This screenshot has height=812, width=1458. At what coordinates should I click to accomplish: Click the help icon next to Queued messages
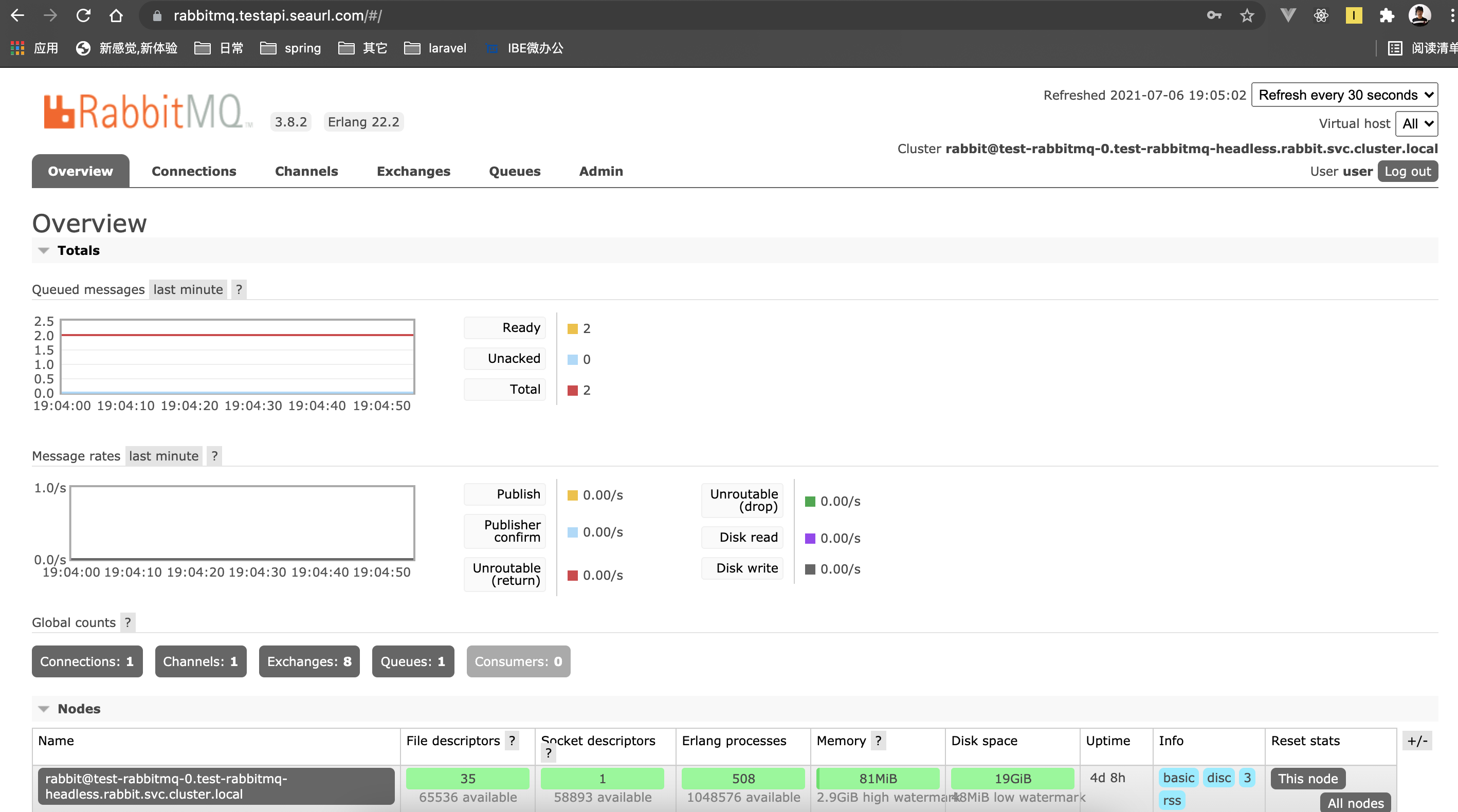(x=238, y=289)
